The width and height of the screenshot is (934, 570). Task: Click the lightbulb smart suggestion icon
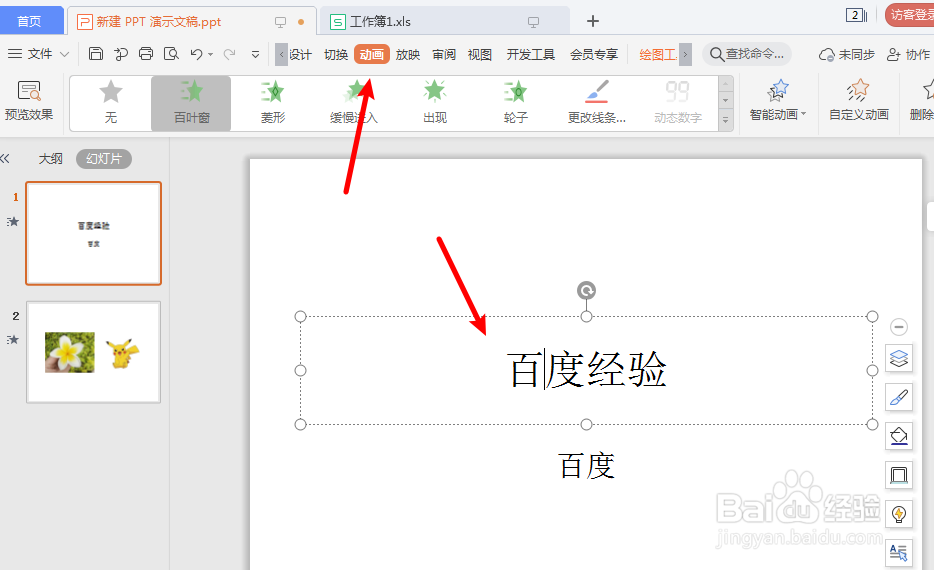(899, 514)
